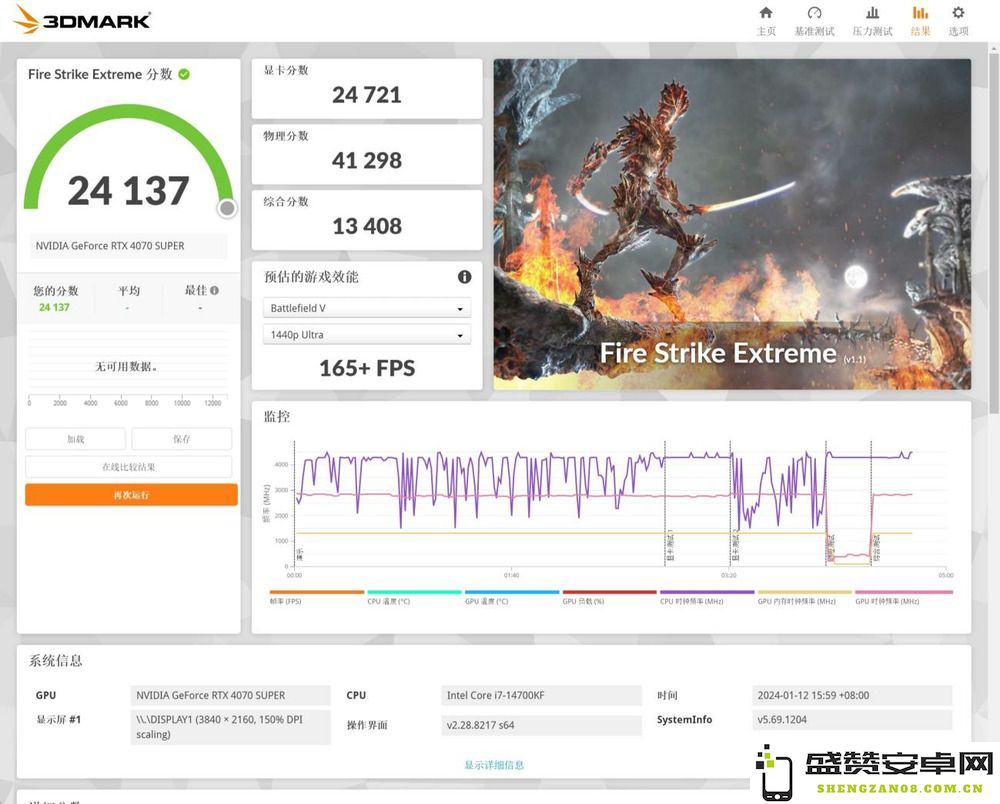
Task: Toggle the GPU 时钟频率 pink legend
Action: [903, 597]
